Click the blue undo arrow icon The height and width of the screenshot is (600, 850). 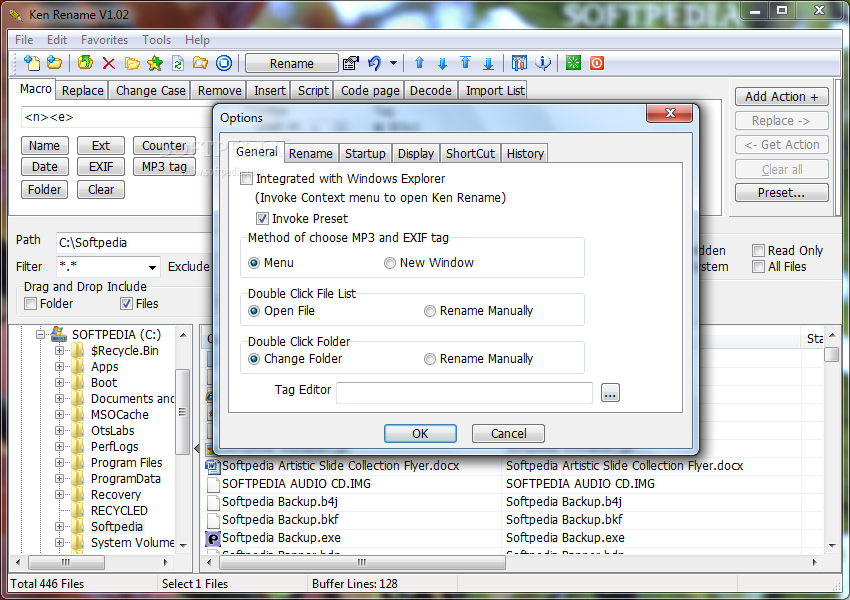[x=375, y=63]
